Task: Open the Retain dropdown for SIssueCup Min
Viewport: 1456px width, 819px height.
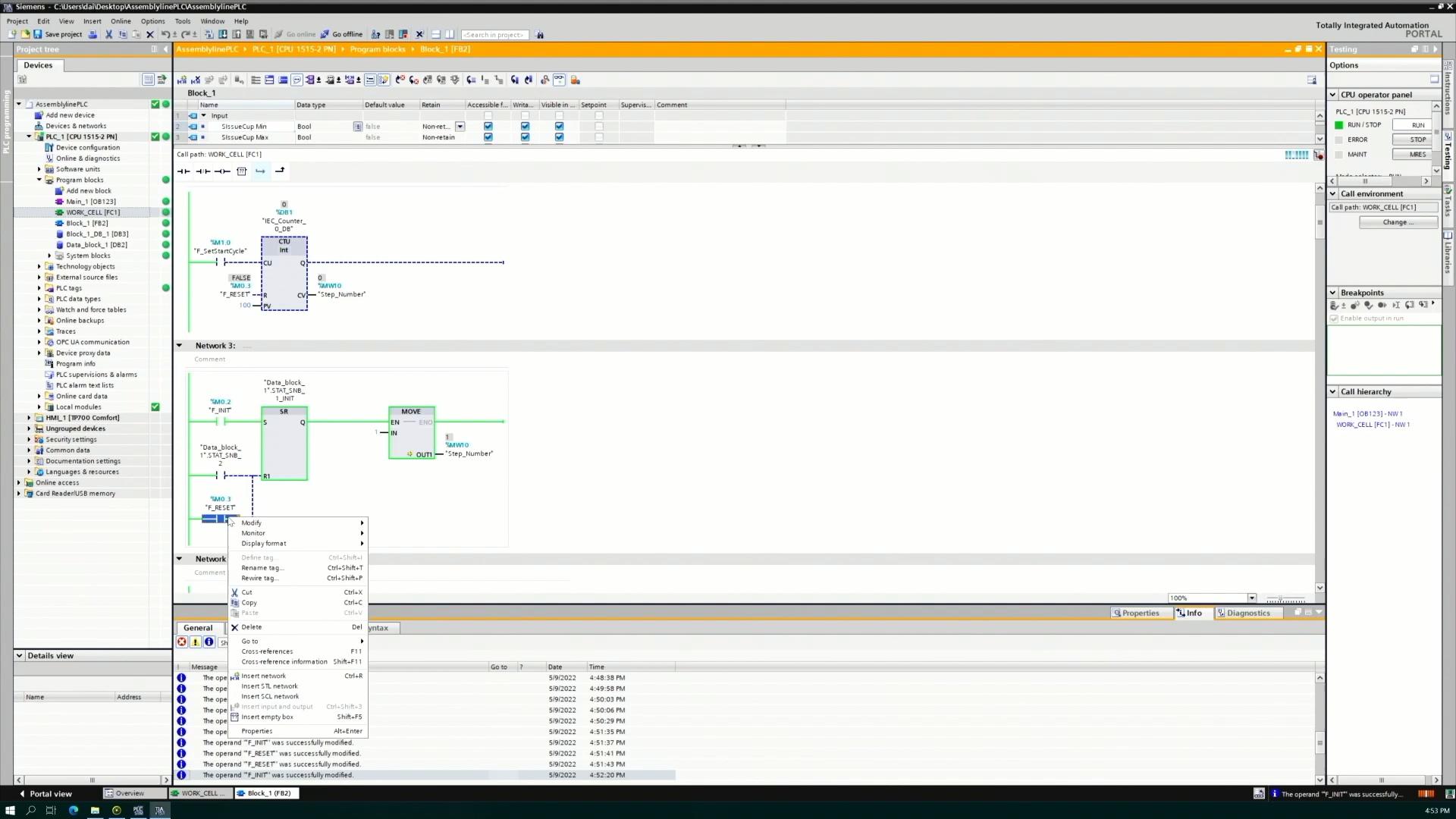Action: 460,127
